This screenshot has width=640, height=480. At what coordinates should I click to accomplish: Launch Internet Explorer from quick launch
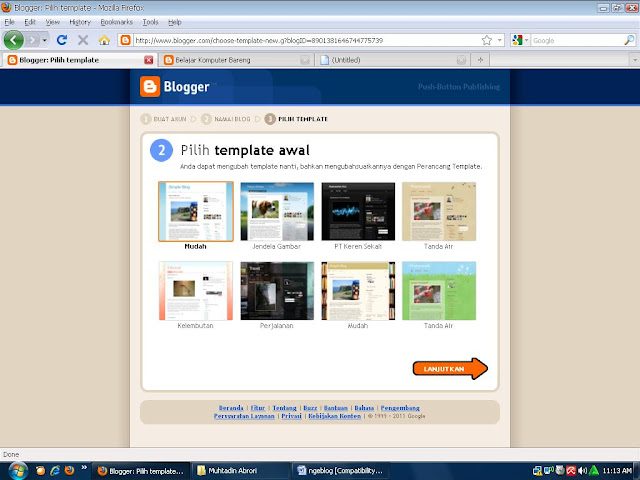tap(55, 471)
